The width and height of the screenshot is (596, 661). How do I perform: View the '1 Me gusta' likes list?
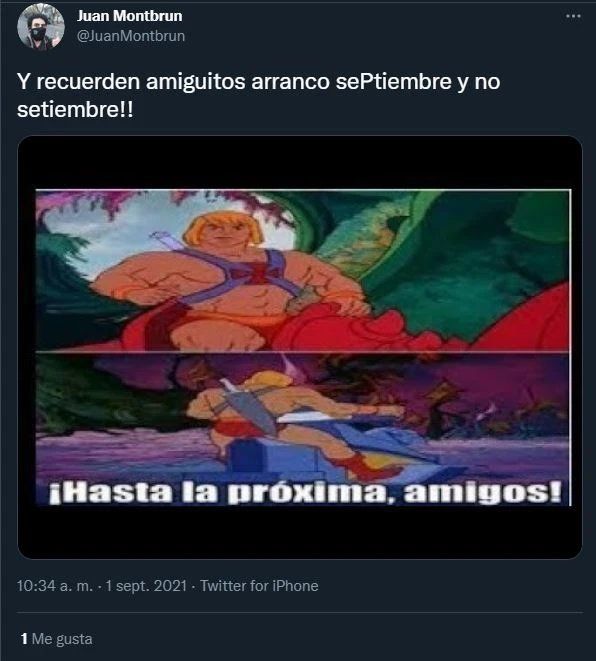click(56, 639)
